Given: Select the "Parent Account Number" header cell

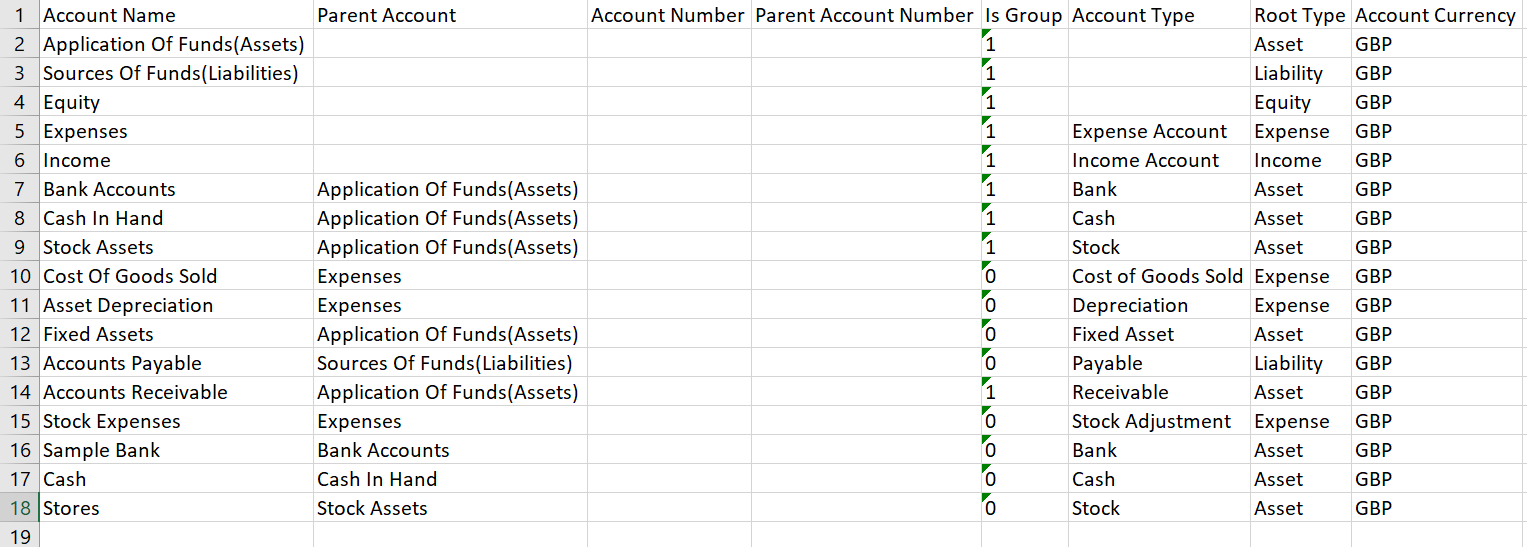Looking at the screenshot, I should pyautogui.click(x=864, y=15).
